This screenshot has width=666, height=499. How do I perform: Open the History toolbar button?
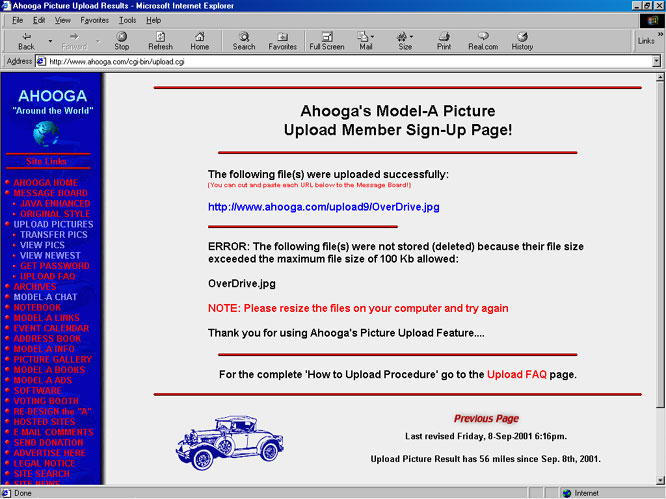(x=522, y=40)
